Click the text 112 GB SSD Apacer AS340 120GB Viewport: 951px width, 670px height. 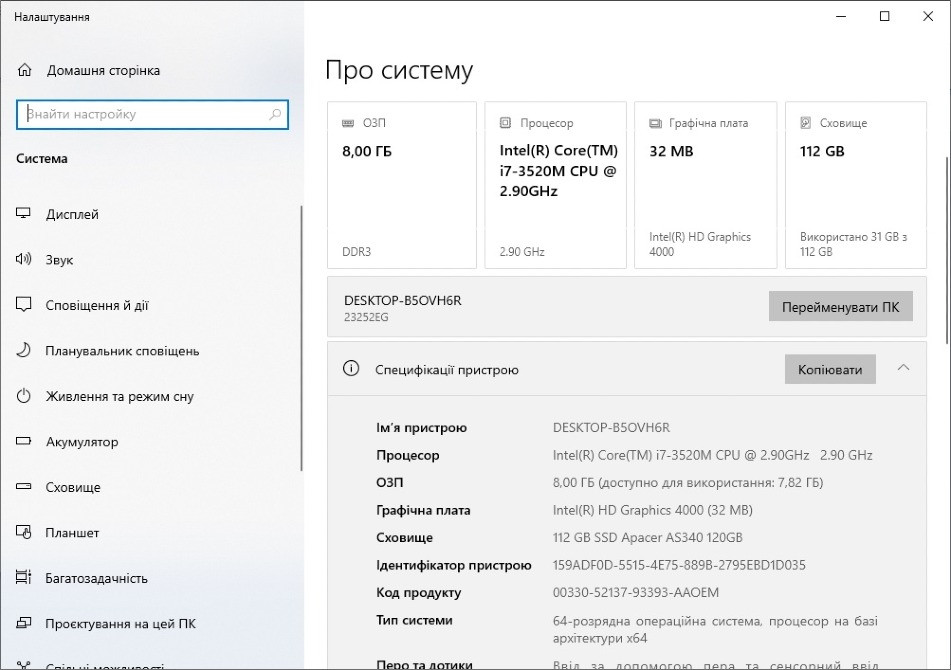(x=647, y=537)
